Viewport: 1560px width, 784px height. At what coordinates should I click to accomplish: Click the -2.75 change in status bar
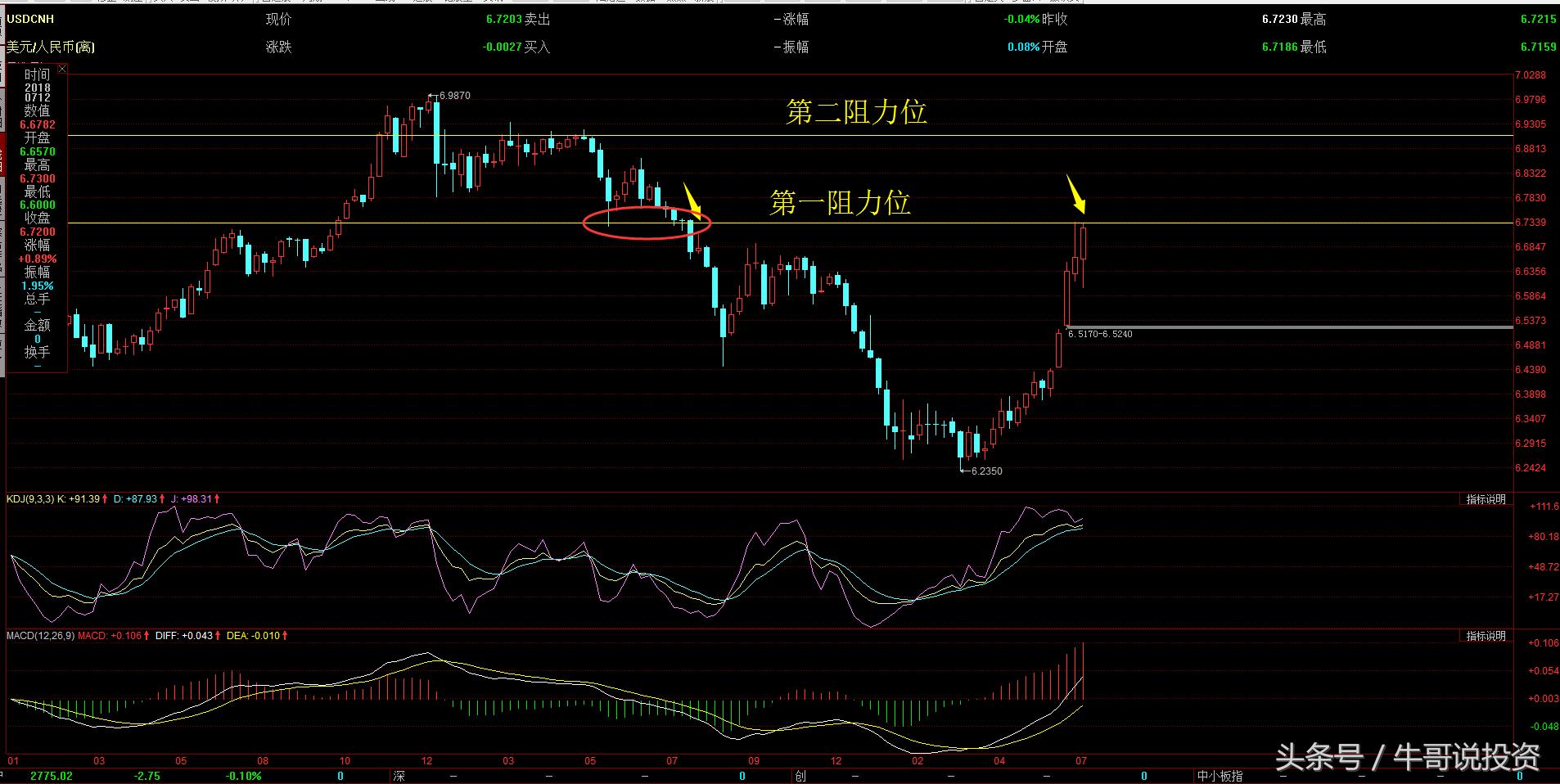[147, 776]
